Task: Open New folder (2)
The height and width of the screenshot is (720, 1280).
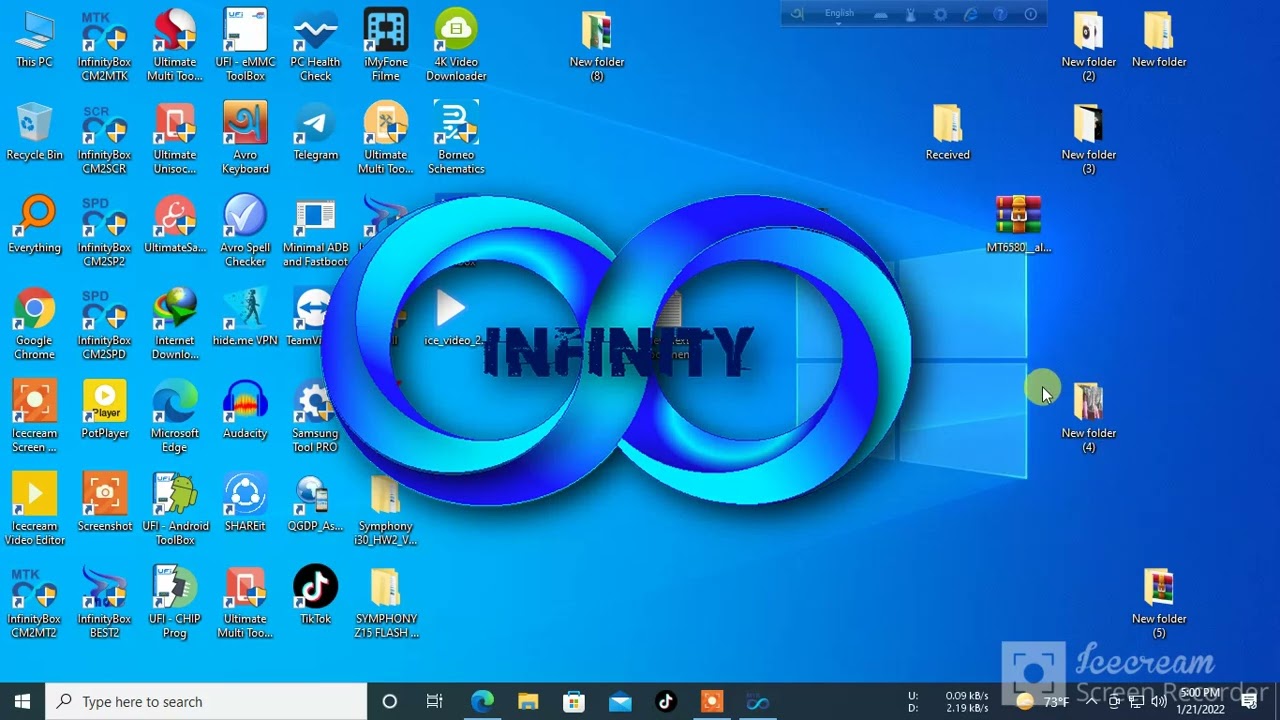Action: tap(1088, 46)
